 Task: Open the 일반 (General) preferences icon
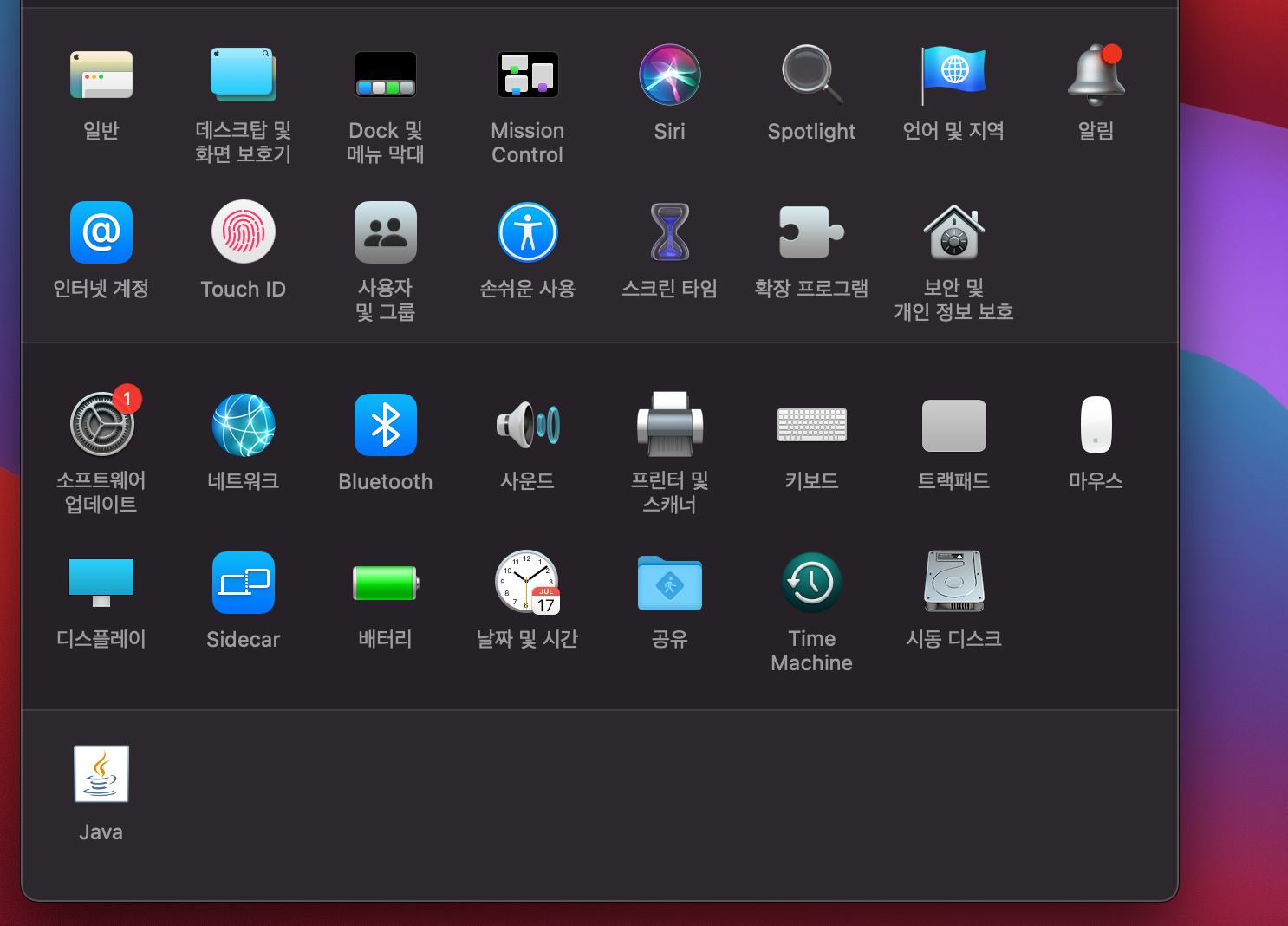click(101, 75)
